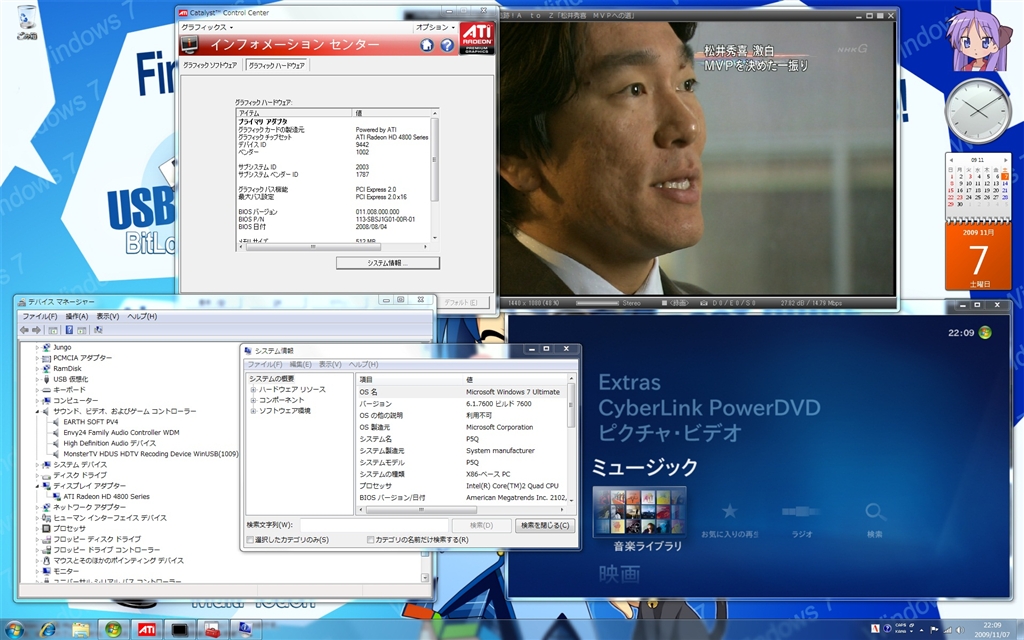
Task: Select CyberLink PowerDVD in Media Center
Action: [x=709, y=408]
